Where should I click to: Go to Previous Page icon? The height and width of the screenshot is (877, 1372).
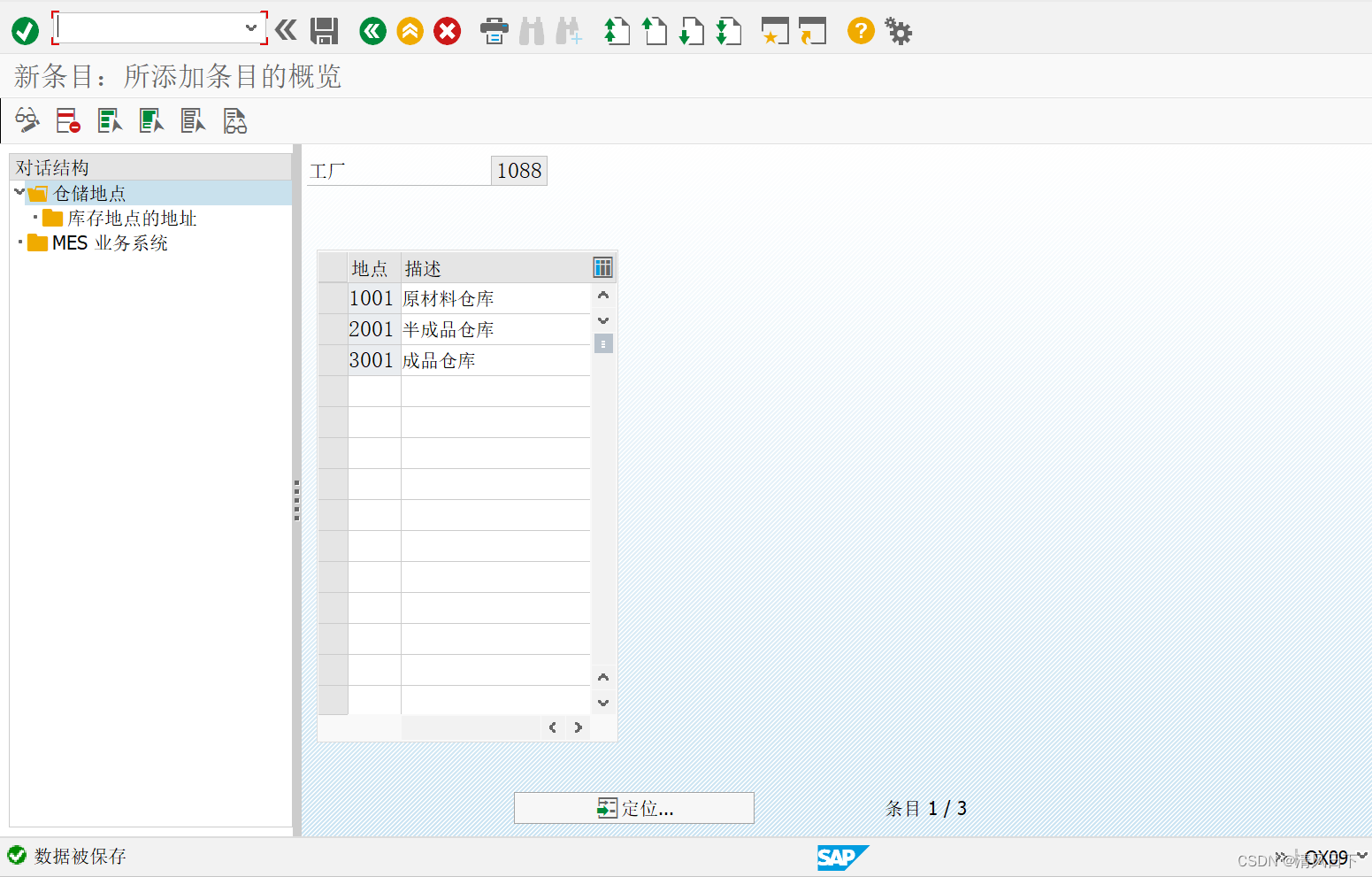[654, 32]
